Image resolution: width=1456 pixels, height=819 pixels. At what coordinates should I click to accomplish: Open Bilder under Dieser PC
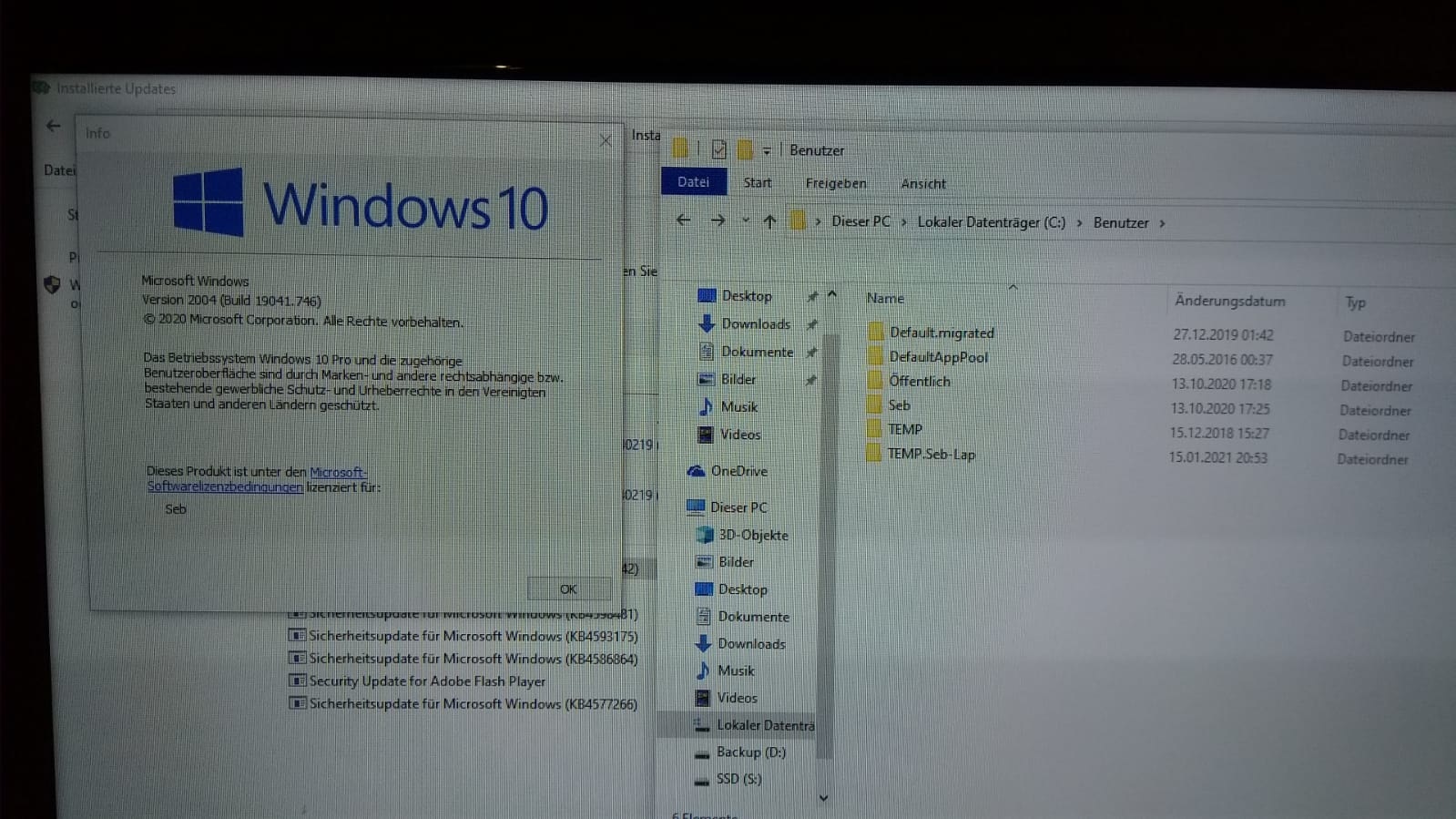pyautogui.click(x=736, y=562)
